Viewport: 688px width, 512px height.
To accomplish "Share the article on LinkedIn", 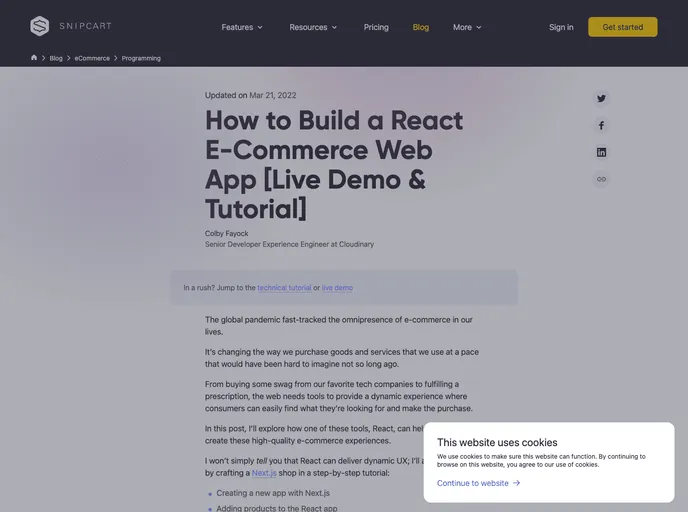I will (601, 152).
